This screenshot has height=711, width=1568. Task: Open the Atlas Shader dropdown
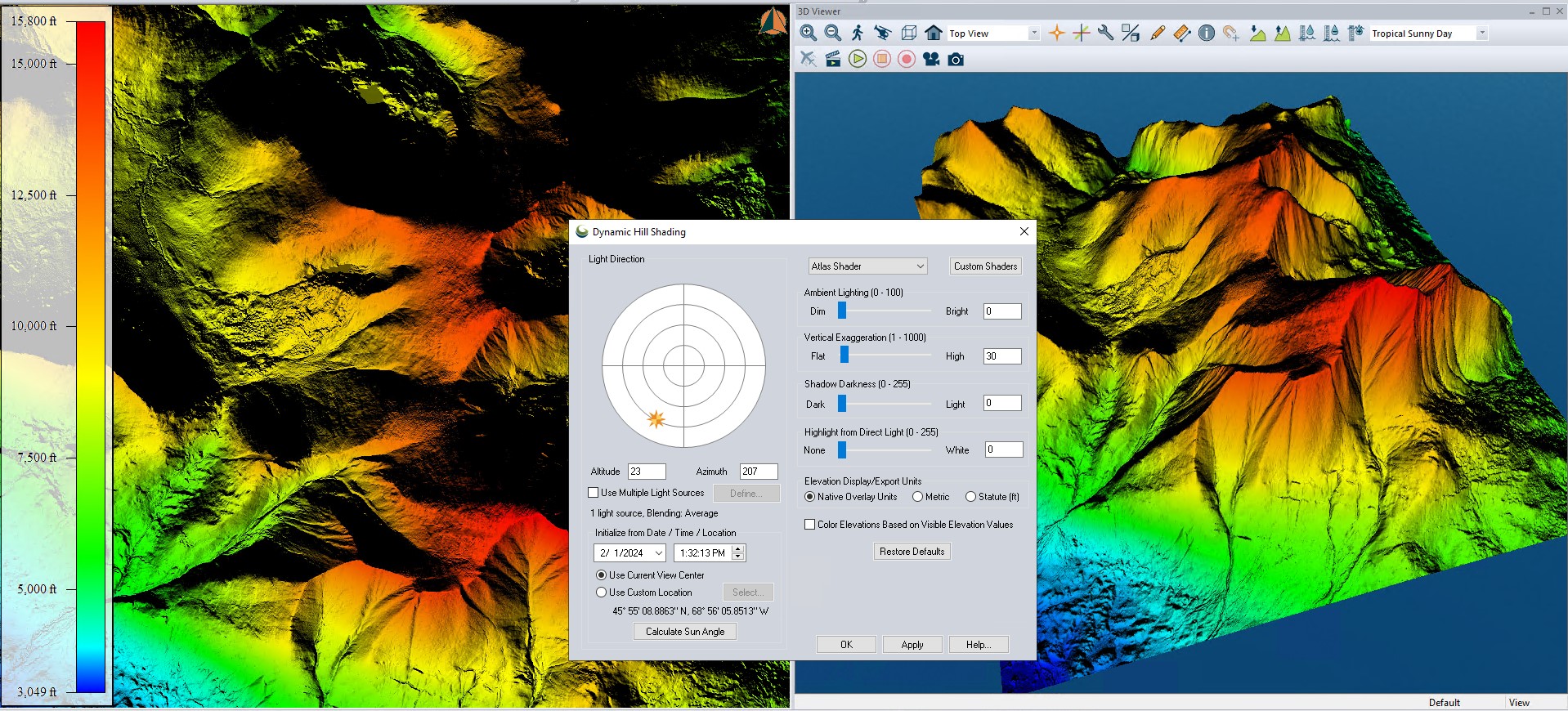click(867, 266)
